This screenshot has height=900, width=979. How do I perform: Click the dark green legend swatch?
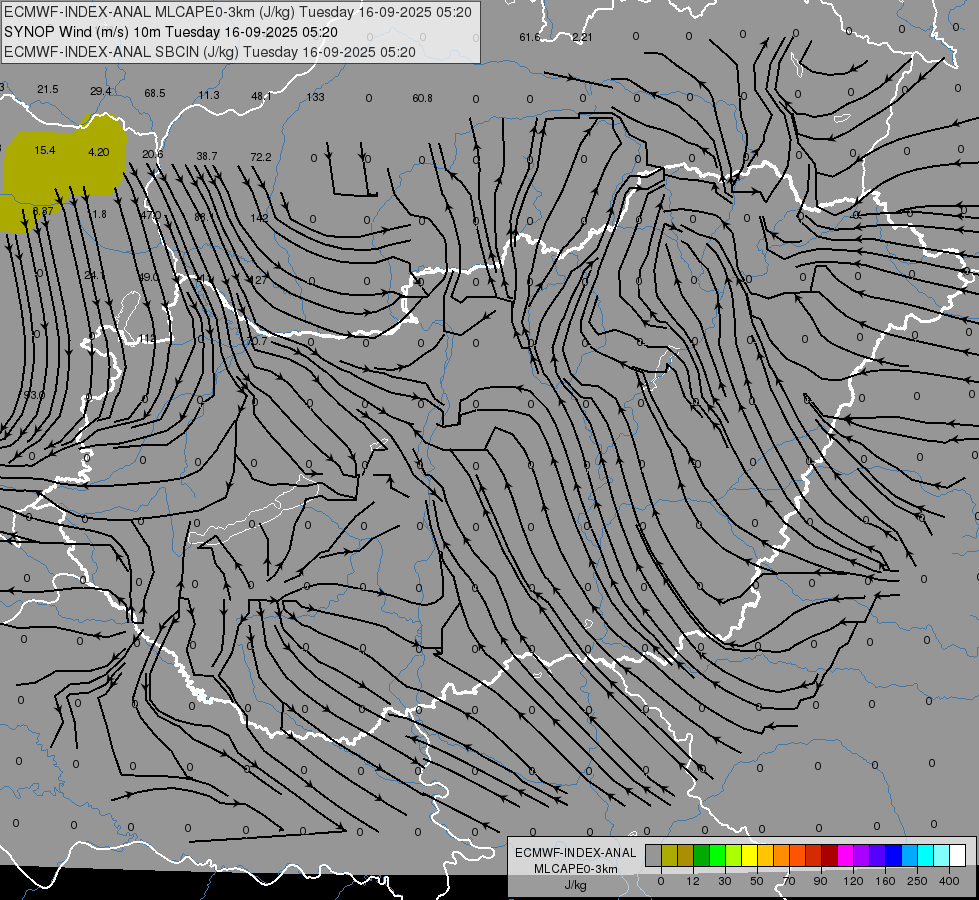pos(702,855)
